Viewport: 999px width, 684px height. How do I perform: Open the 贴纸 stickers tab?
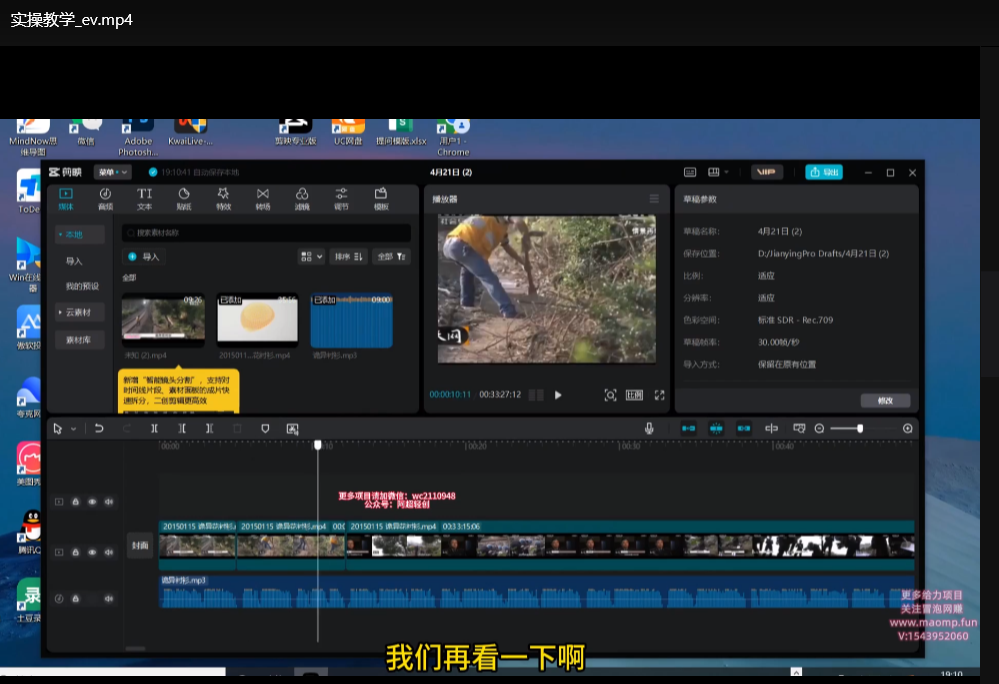[x=184, y=198]
